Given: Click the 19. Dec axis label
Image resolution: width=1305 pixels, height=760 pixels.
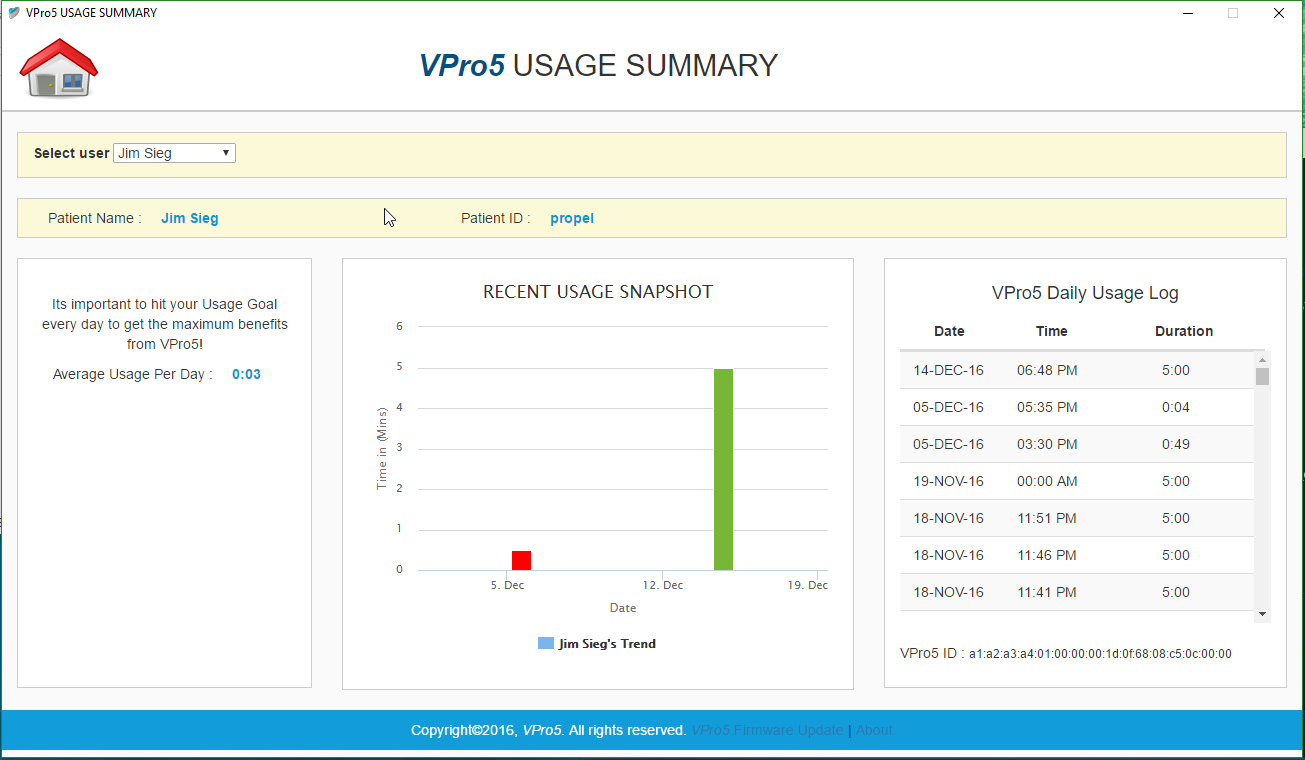Looking at the screenshot, I should click(808, 585).
